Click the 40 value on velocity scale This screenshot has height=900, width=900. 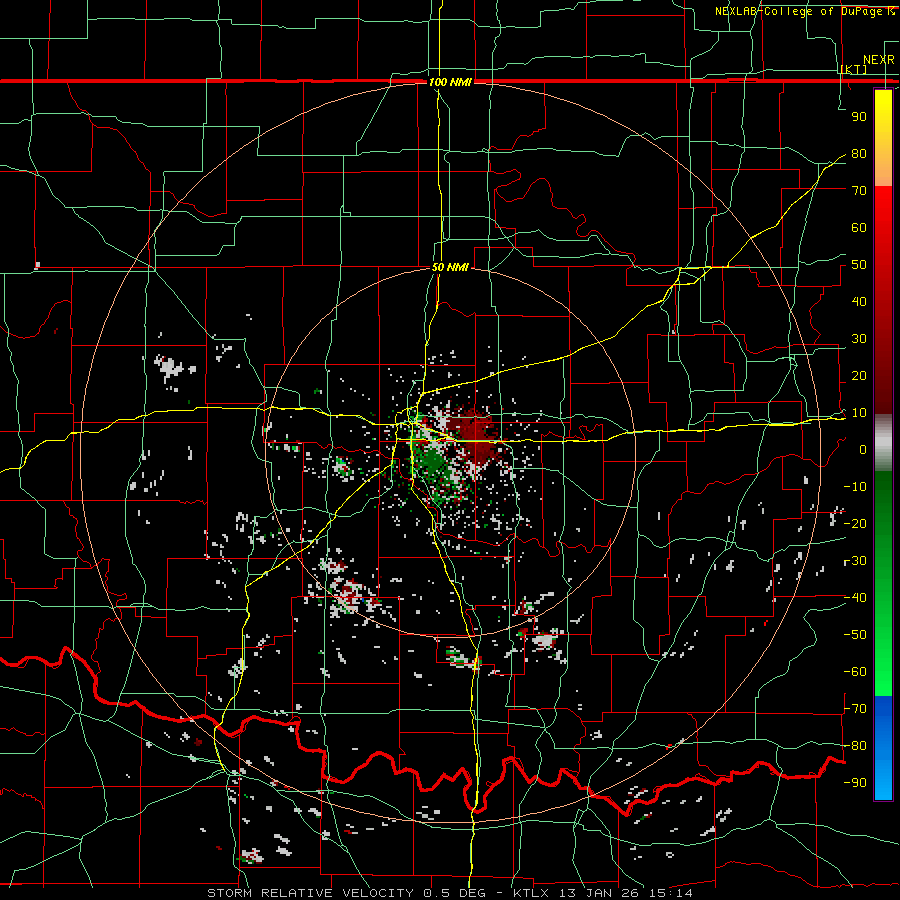coord(859,302)
